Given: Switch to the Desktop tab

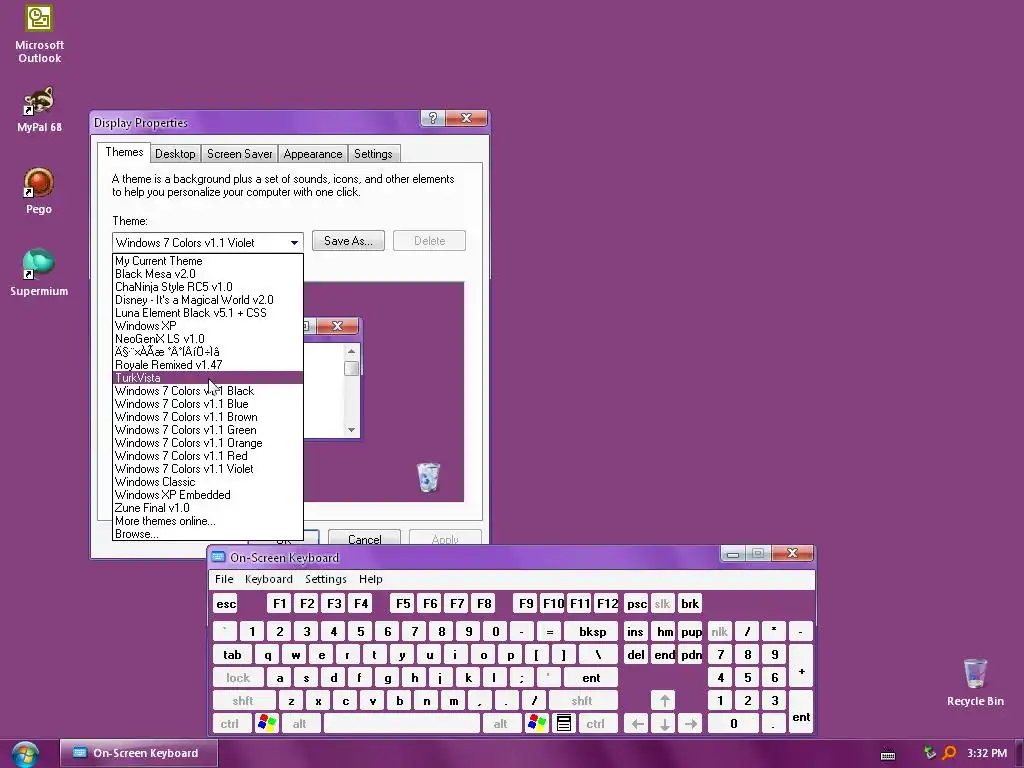Looking at the screenshot, I should coord(175,153).
